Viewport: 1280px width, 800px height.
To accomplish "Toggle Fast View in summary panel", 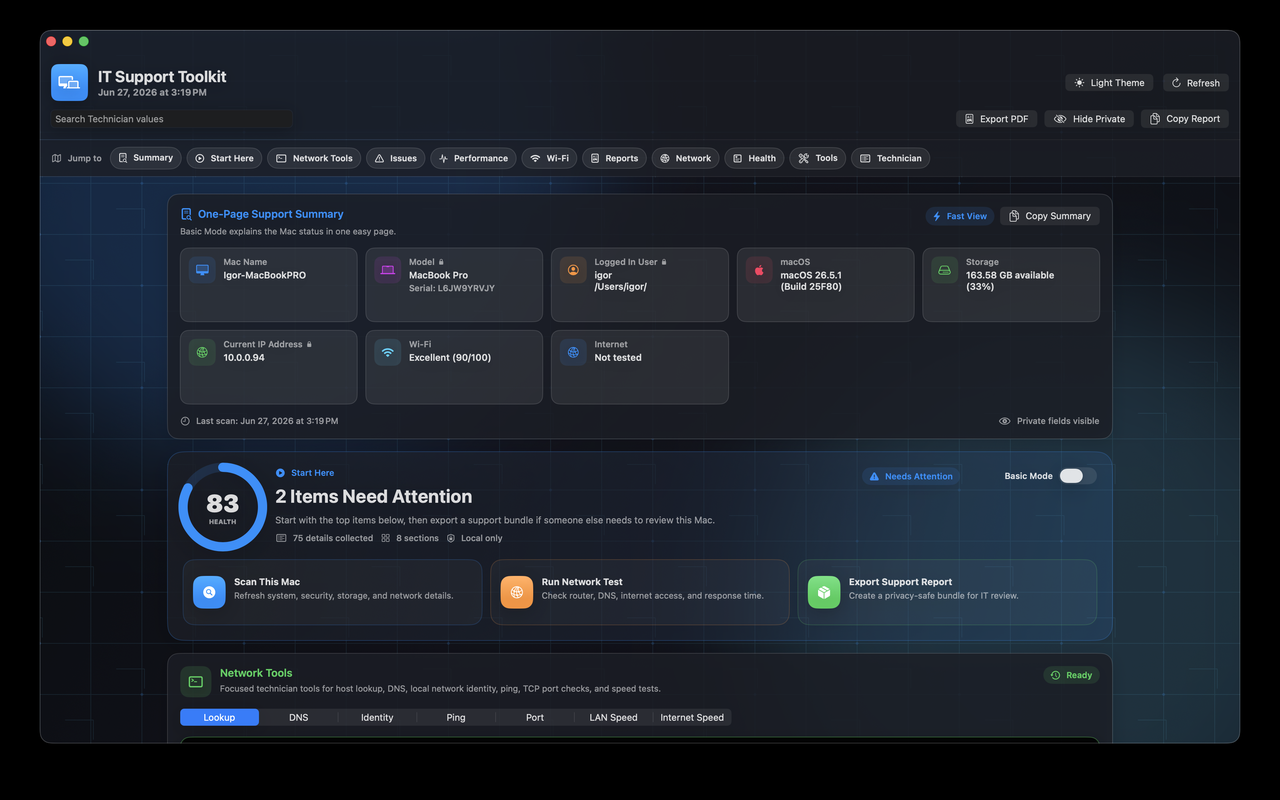I will click(960, 216).
